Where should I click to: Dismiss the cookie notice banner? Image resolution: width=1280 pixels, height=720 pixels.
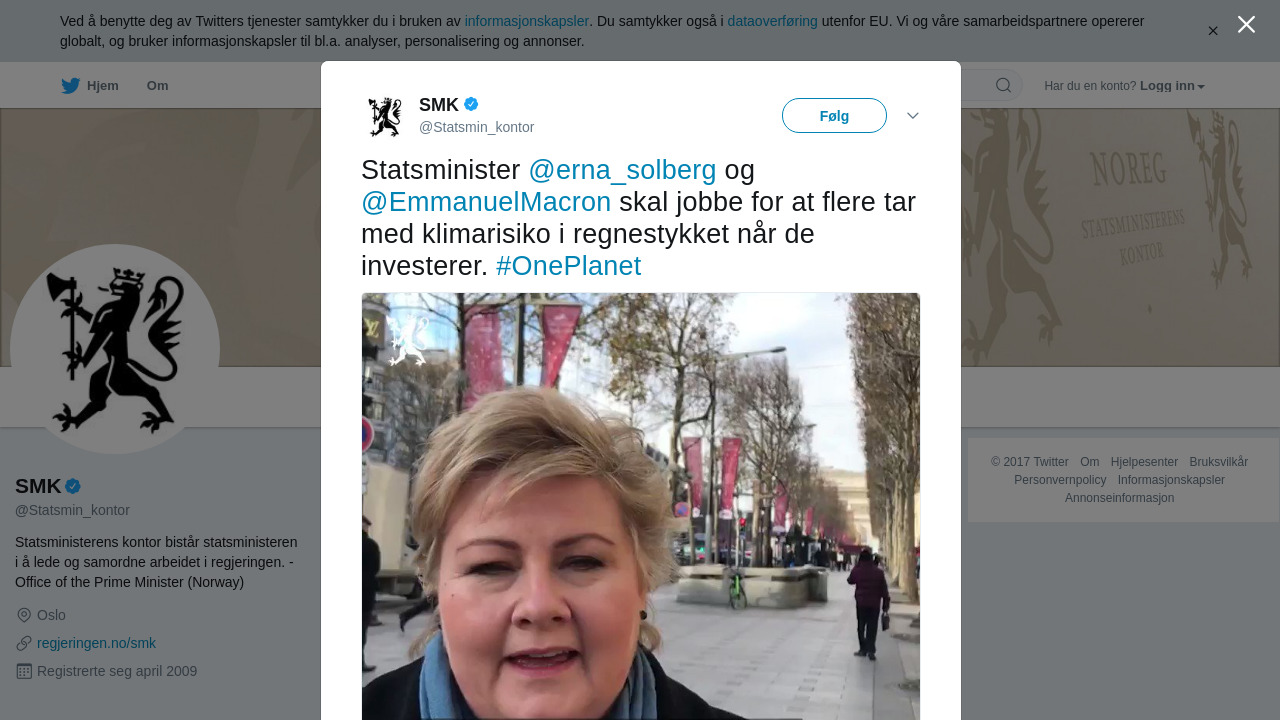tap(1213, 31)
